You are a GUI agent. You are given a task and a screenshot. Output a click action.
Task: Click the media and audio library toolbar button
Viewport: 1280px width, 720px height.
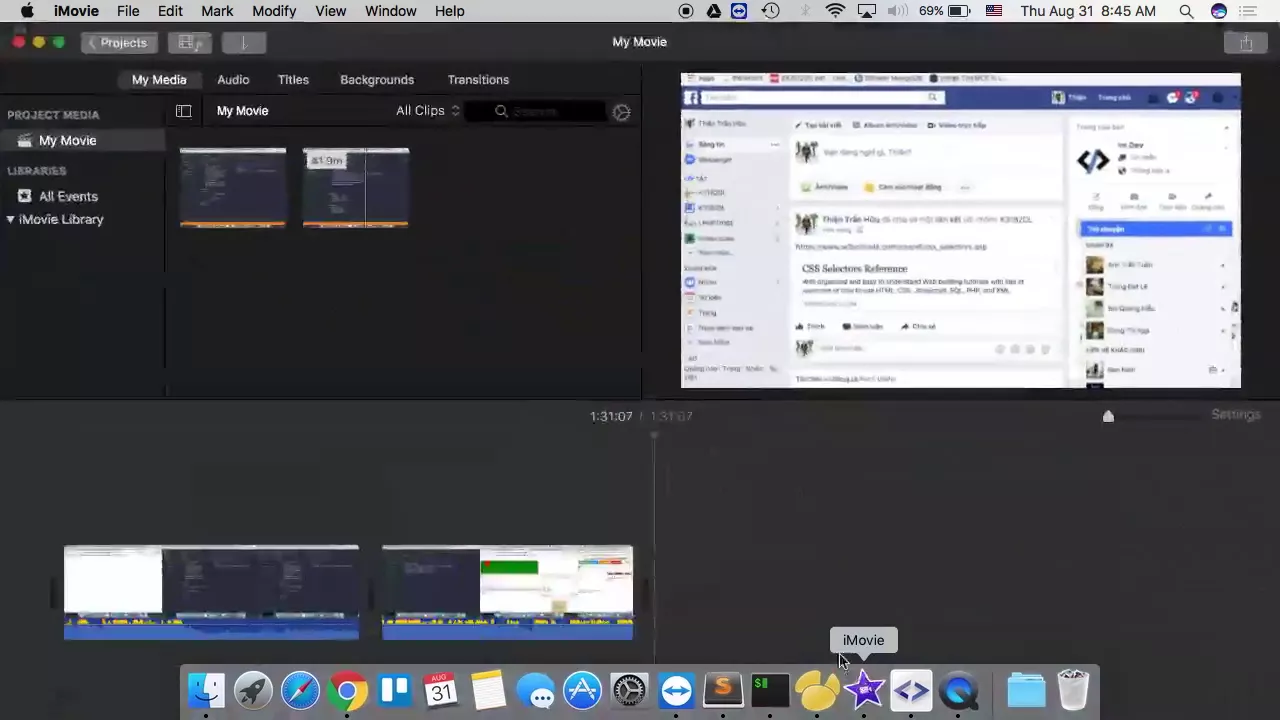coord(189,42)
